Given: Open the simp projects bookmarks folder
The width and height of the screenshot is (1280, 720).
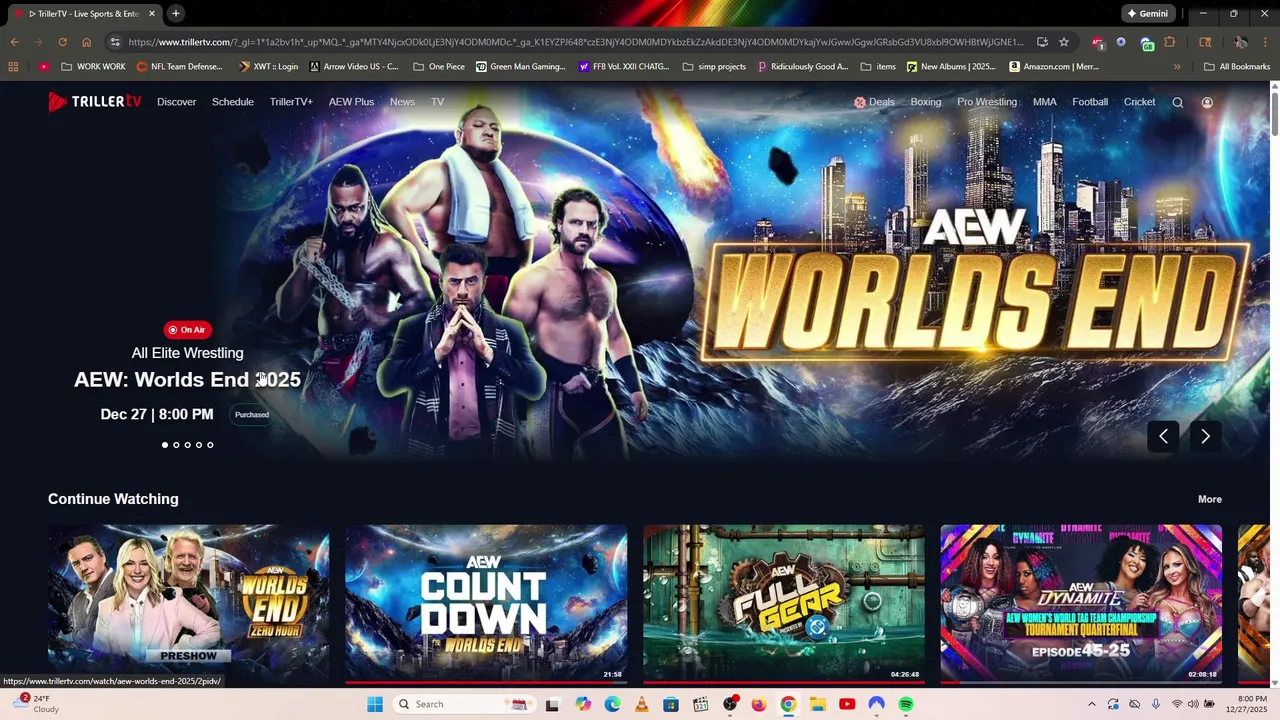Looking at the screenshot, I should 714,67.
